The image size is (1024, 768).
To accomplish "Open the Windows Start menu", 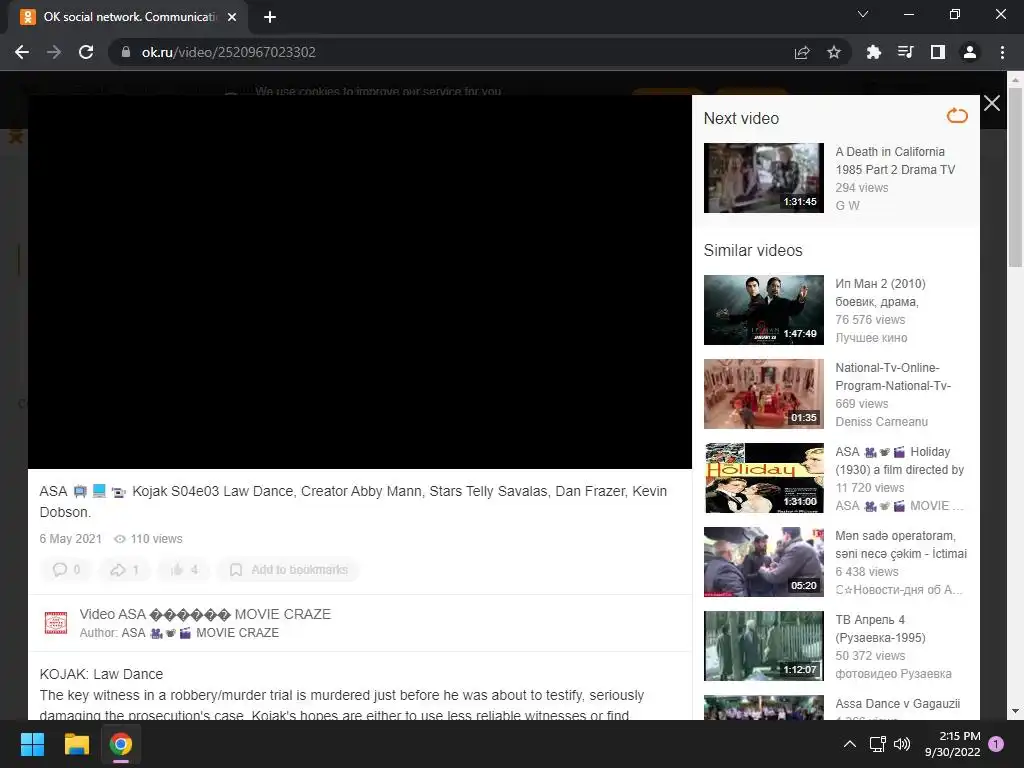I will pos(32,744).
